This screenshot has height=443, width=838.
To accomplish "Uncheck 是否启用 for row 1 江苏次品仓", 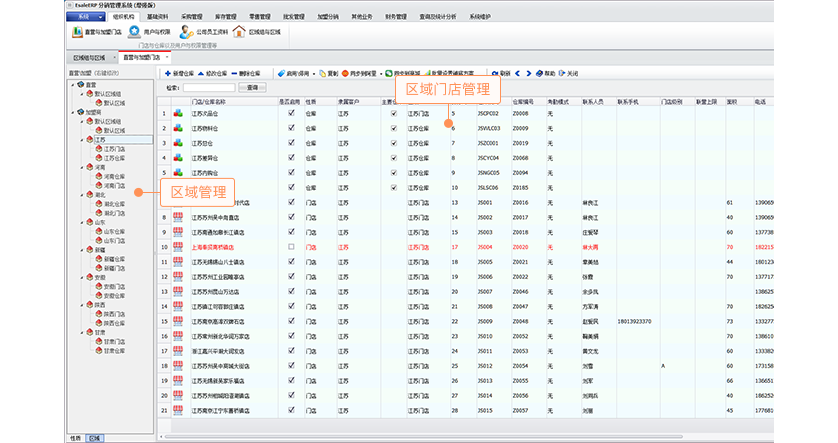I will pyautogui.click(x=291, y=114).
